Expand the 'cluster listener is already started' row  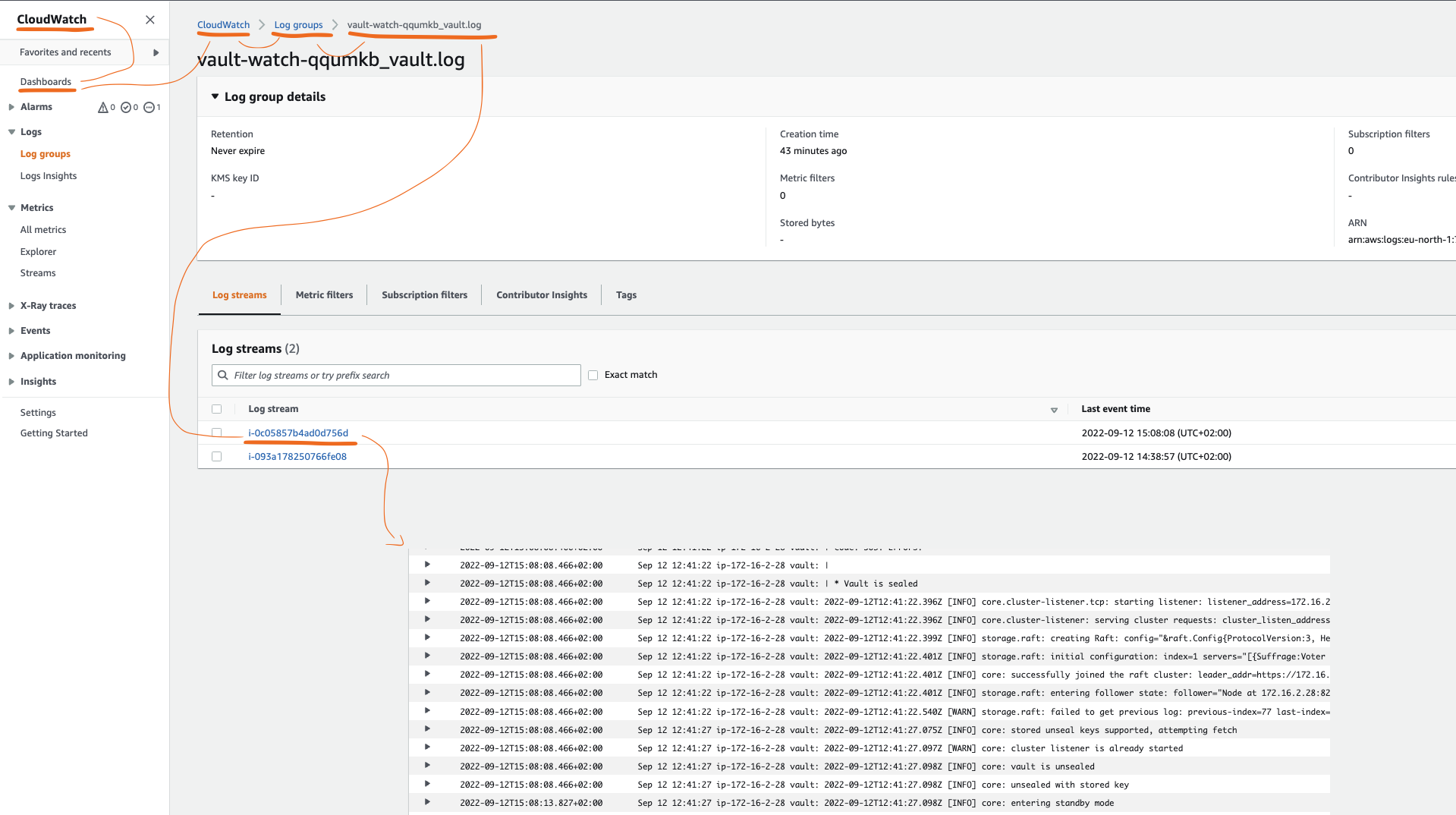427,747
